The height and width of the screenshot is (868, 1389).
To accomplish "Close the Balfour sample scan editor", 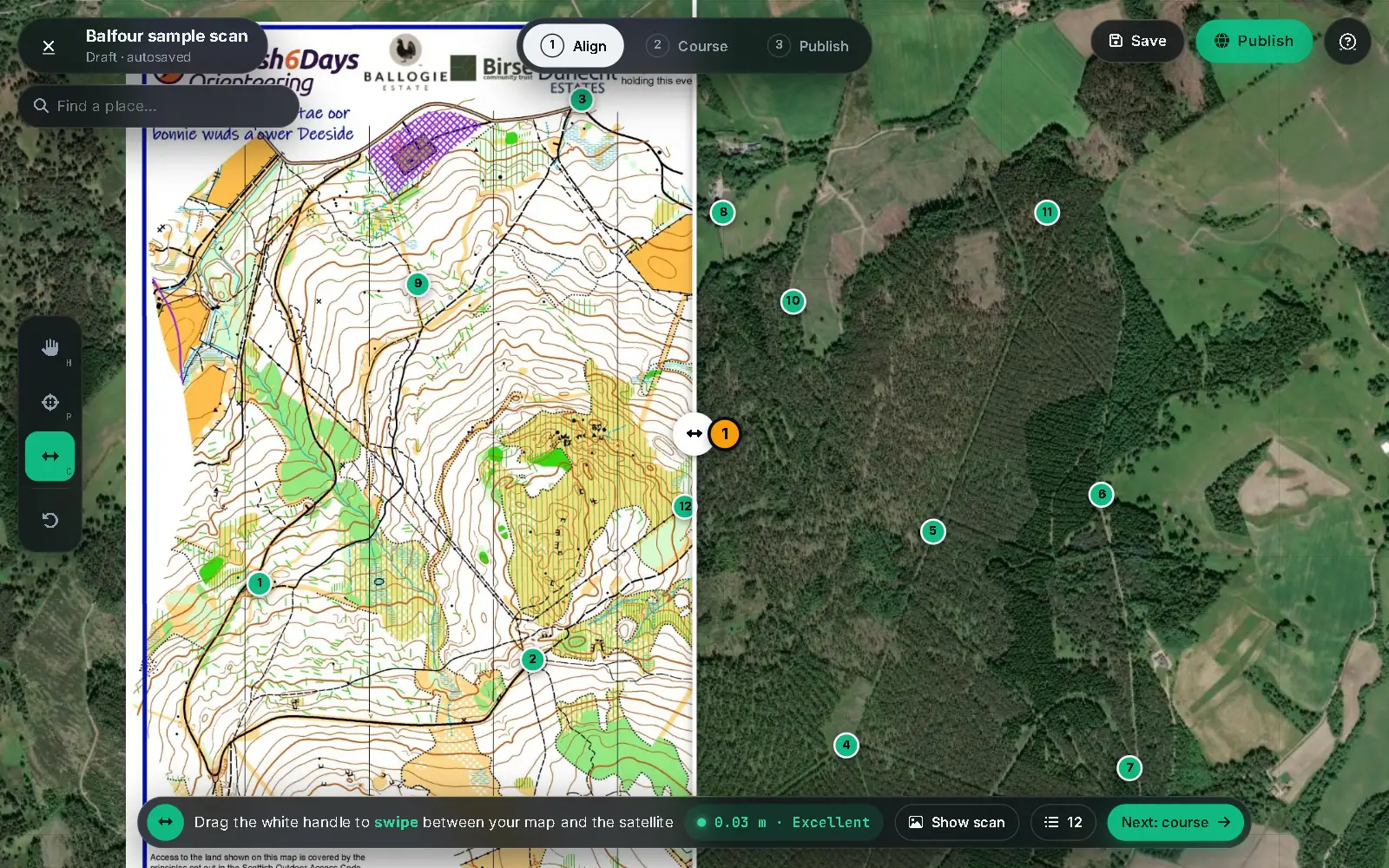I will click(x=49, y=46).
